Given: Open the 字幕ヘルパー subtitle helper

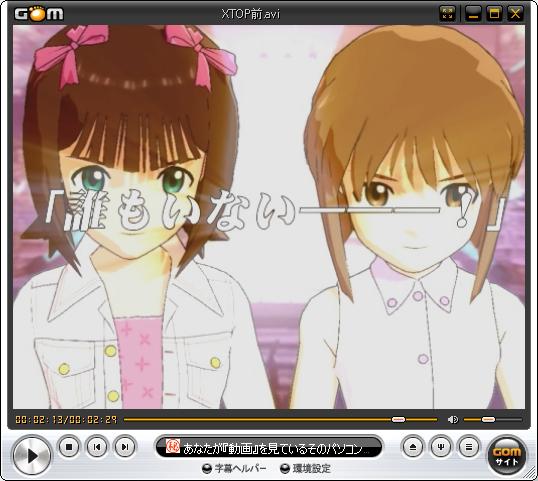Looking at the screenshot, I should click(235, 468).
